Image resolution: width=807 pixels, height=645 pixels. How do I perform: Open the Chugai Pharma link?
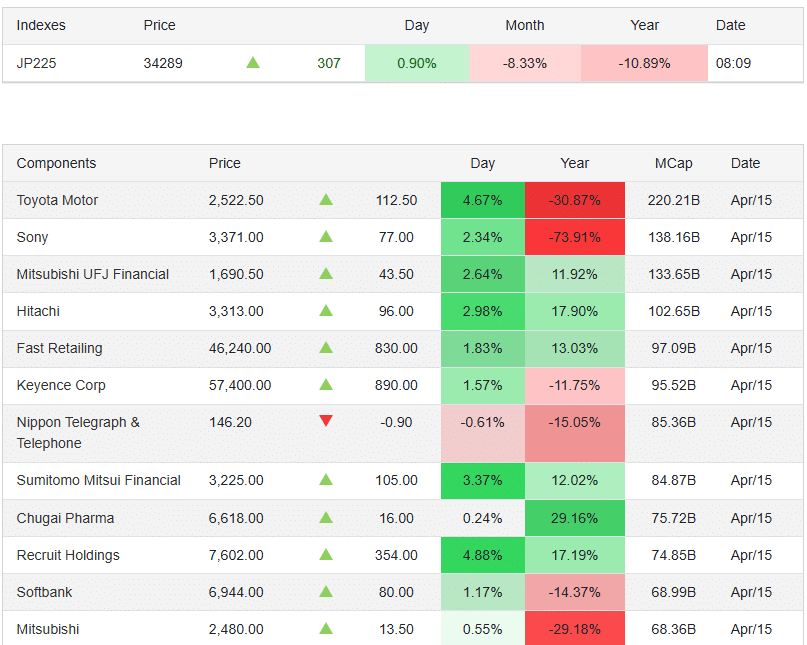(x=65, y=518)
